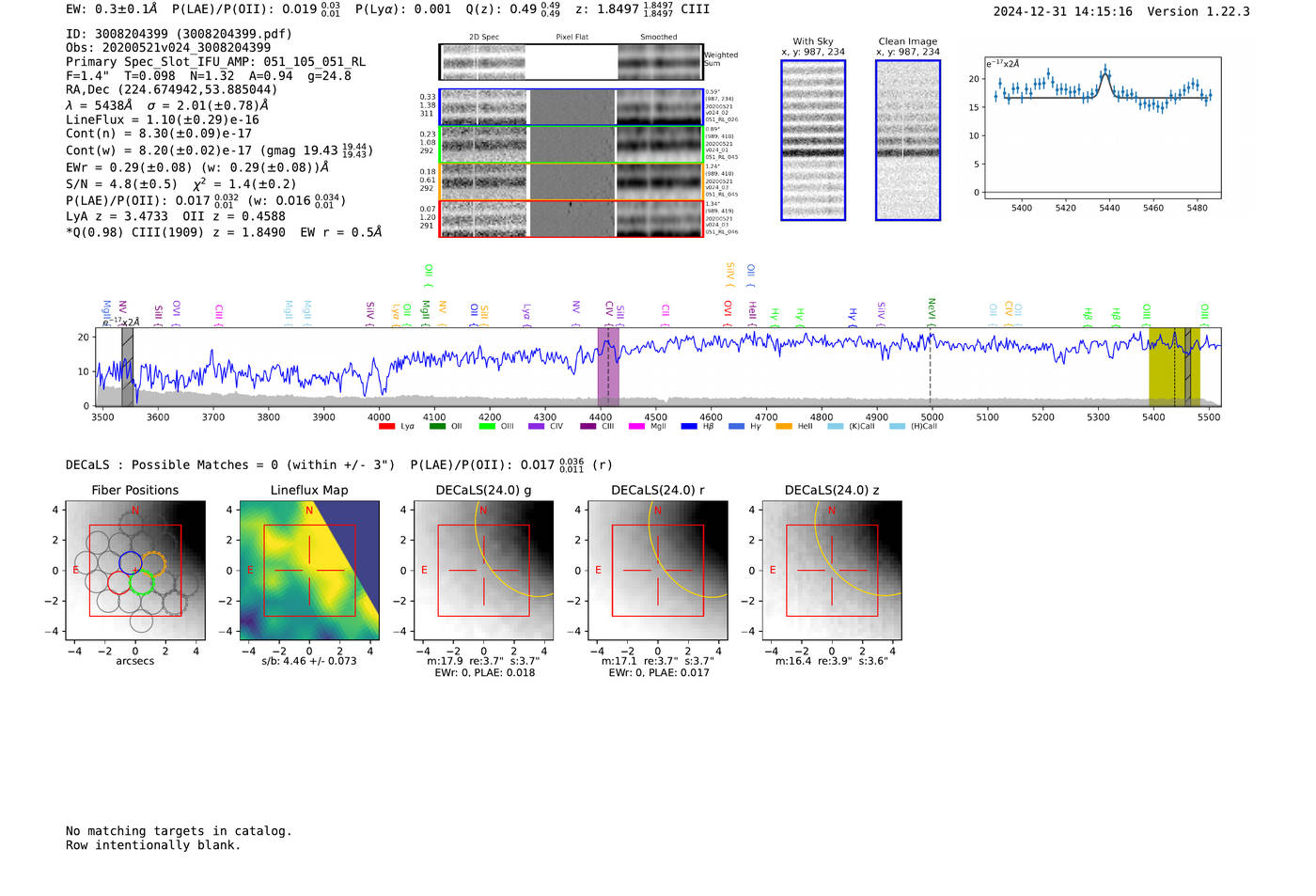
Task: Click 'P(Lyα): 0.001' in header
Action: [403, 9]
